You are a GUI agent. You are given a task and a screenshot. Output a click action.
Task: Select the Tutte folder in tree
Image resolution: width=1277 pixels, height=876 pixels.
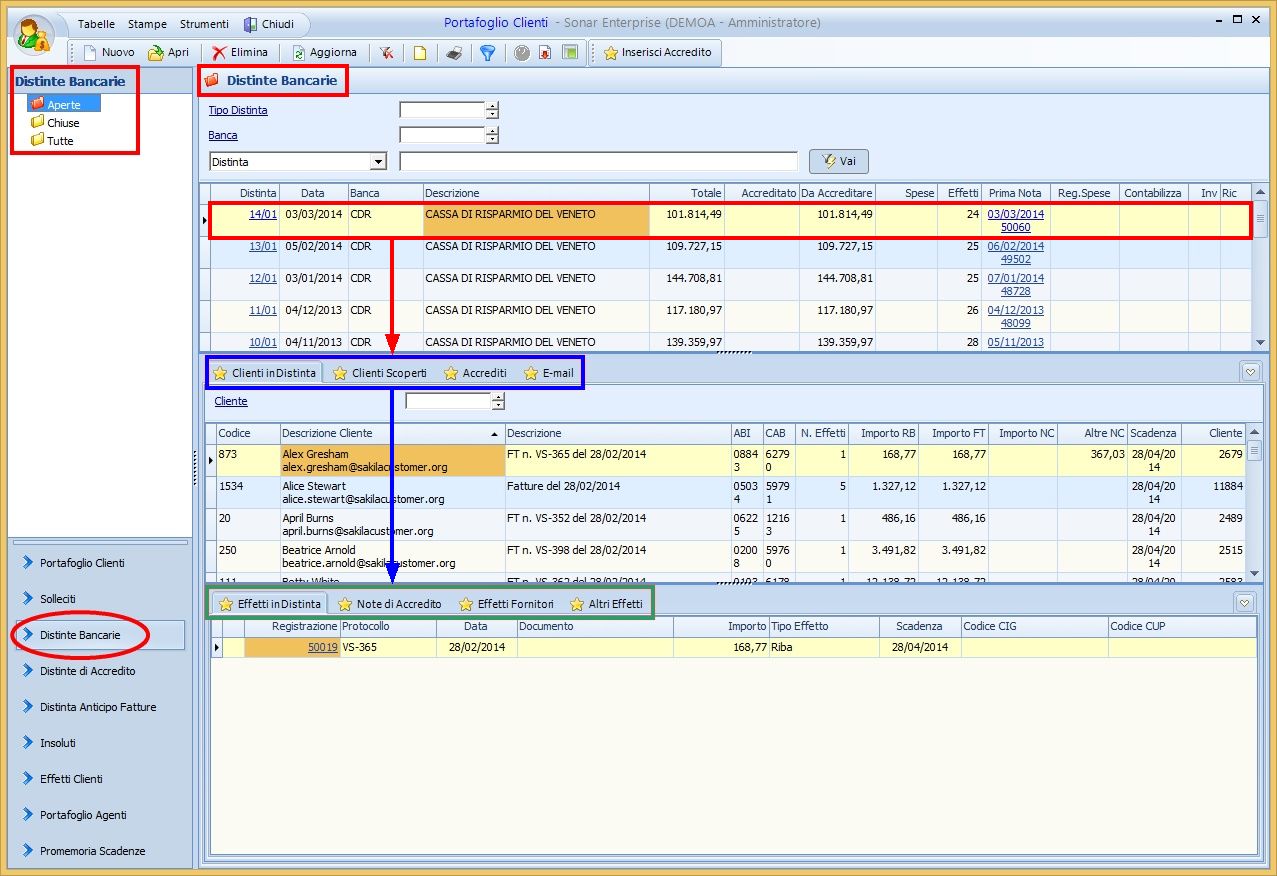click(59, 141)
